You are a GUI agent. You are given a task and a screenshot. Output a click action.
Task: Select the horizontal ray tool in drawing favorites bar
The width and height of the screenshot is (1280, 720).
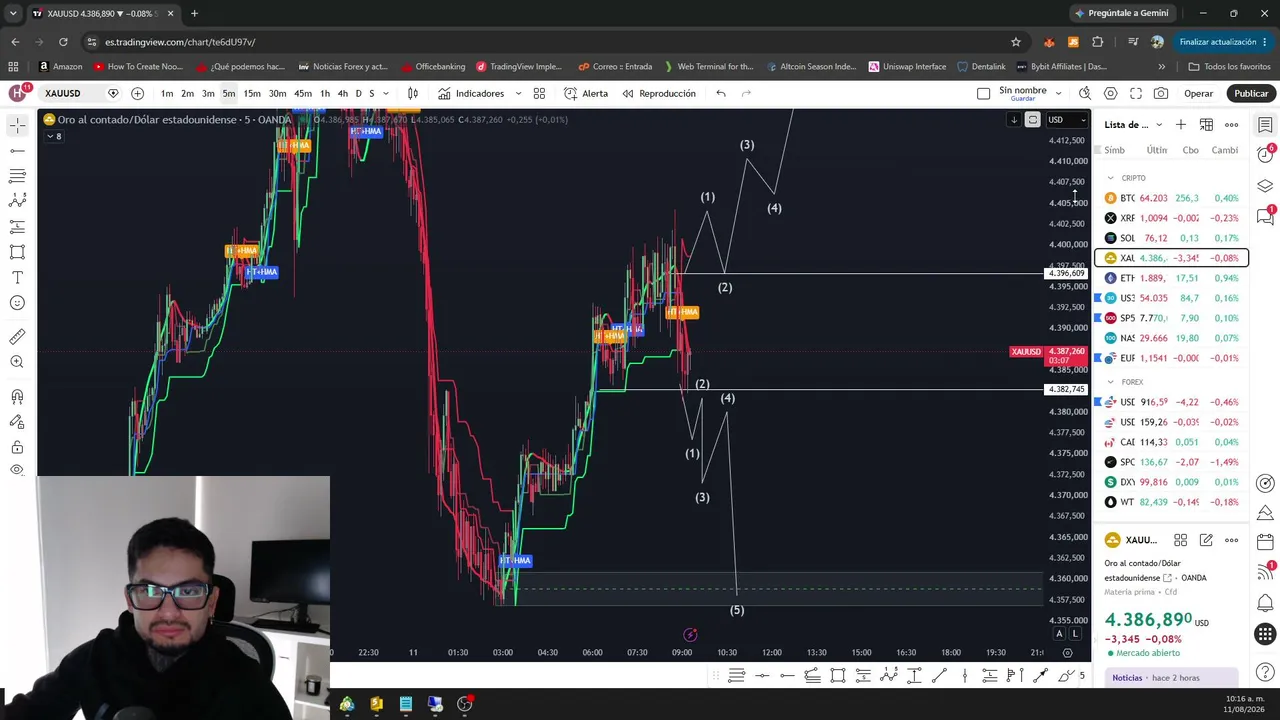point(787,676)
